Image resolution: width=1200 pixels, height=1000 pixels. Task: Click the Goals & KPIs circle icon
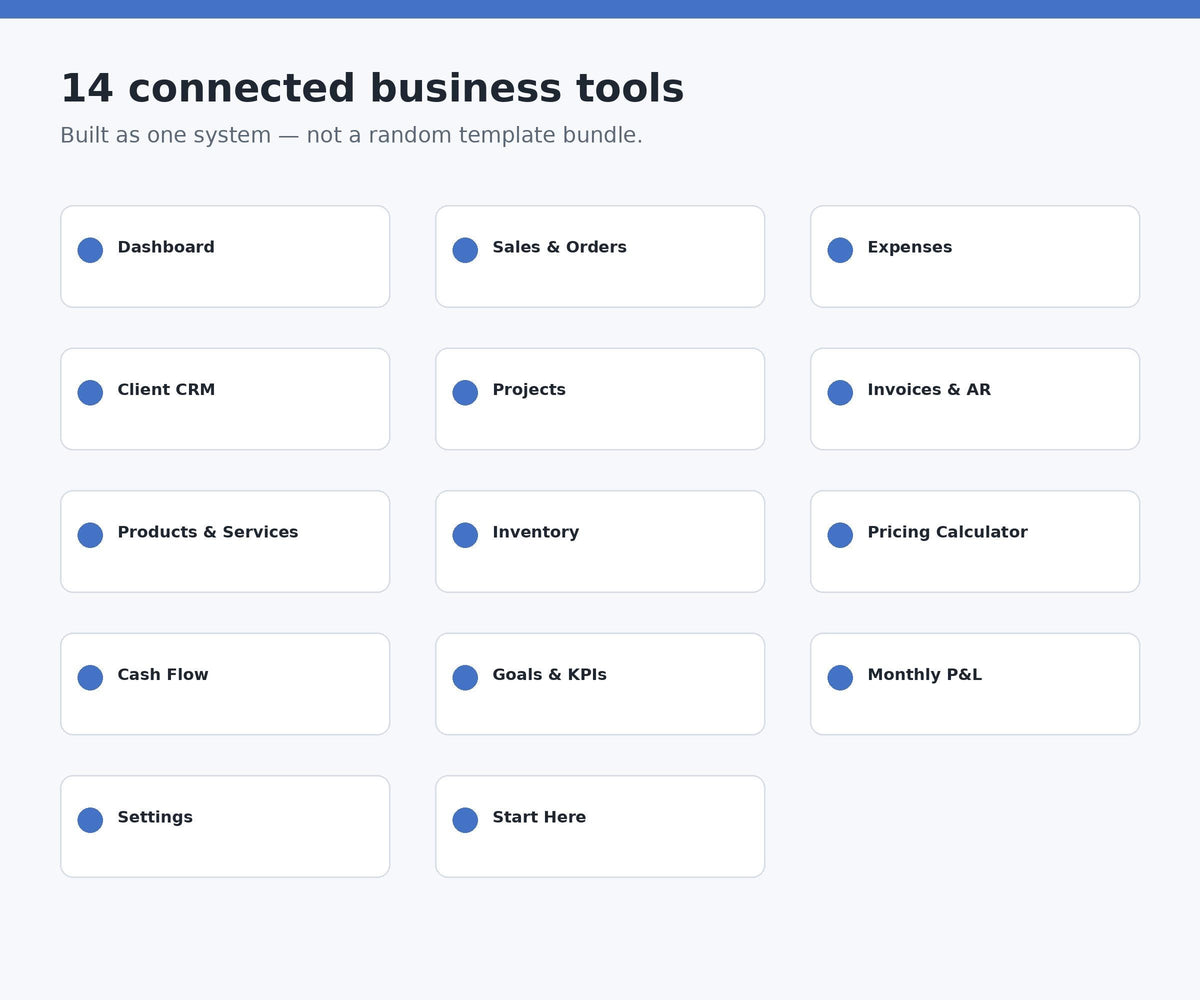465,678
